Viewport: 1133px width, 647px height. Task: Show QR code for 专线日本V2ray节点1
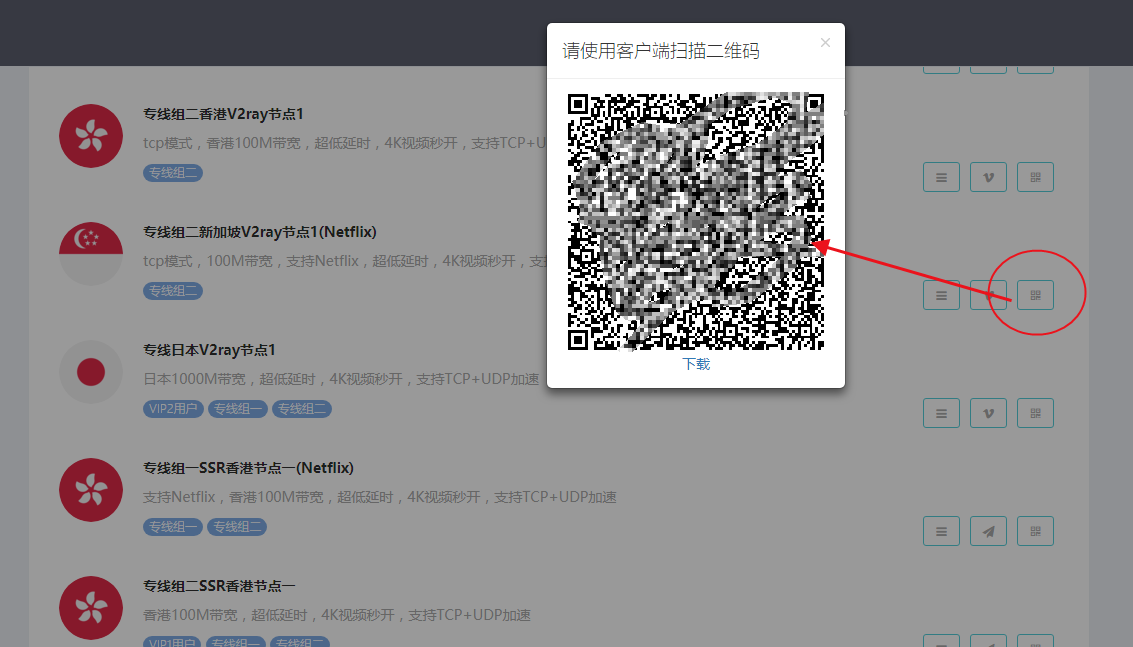tap(1035, 413)
